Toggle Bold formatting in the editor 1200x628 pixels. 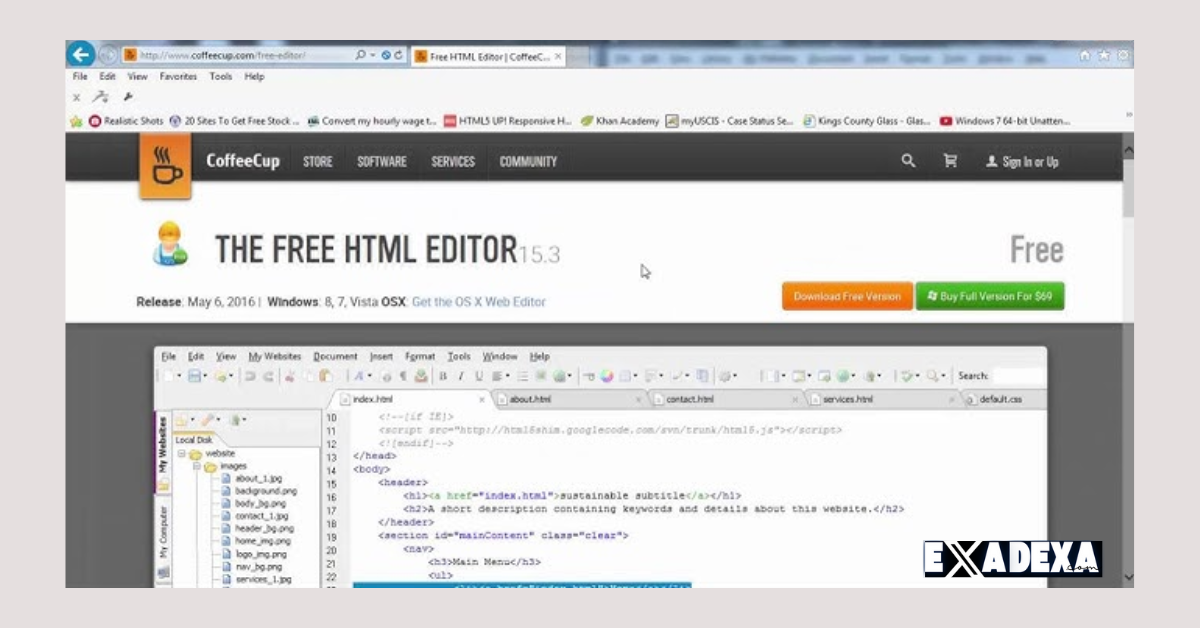coord(442,377)
